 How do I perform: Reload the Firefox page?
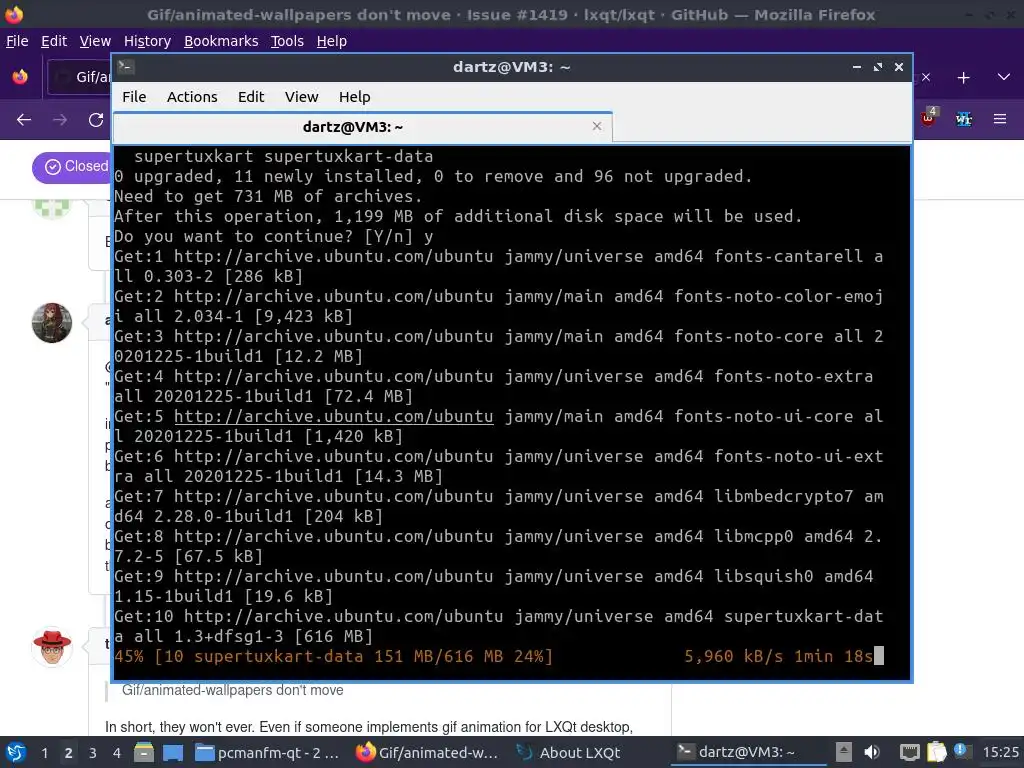coord(96,120)
